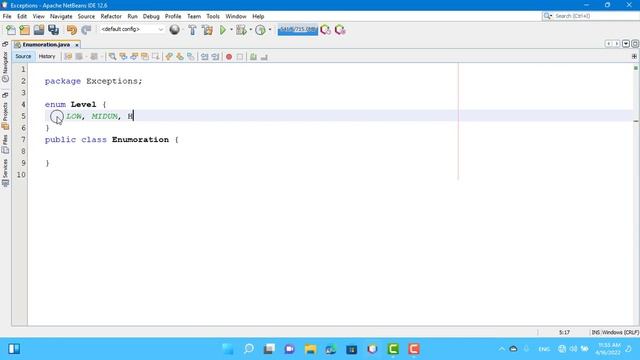640x360 pixels.
Task: Click the split editor icon at the right edge
Action: [634, 56]
